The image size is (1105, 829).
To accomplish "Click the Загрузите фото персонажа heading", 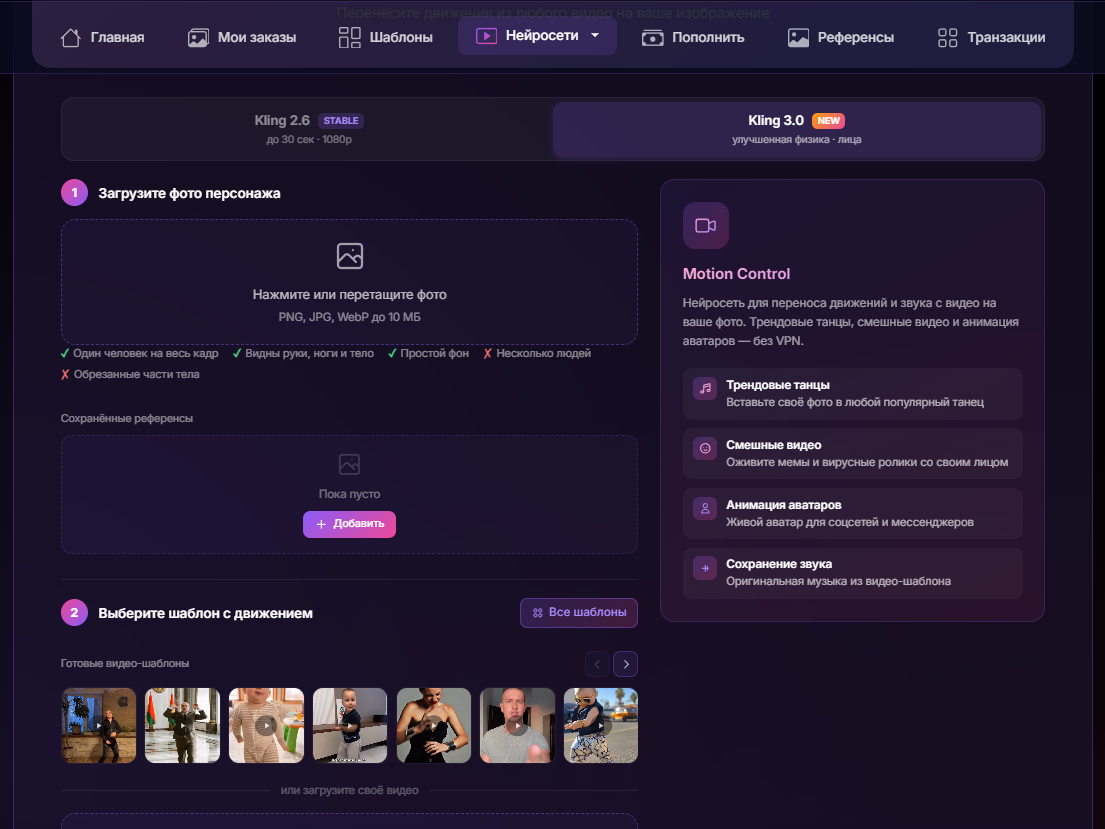I will [x=189, y=193].
